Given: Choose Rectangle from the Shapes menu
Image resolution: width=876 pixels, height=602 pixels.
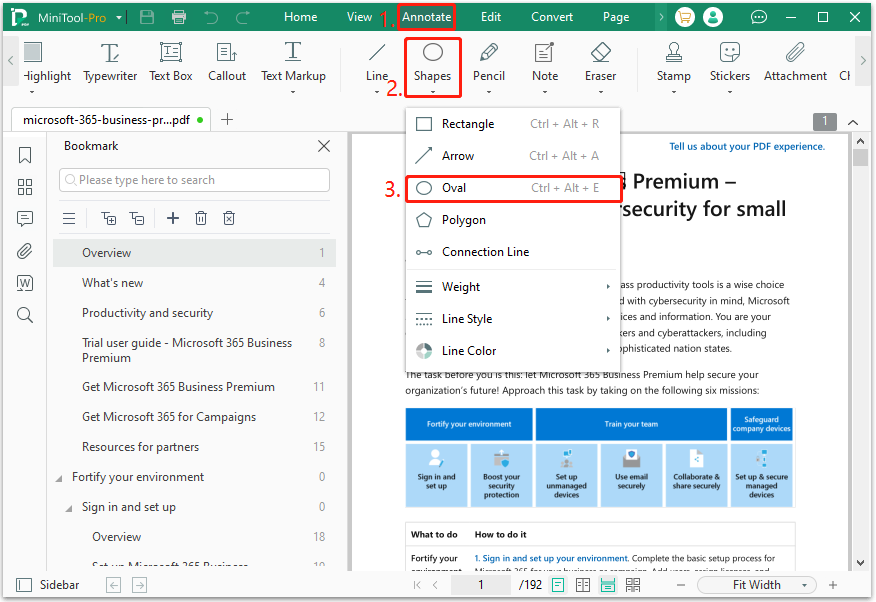Looking at the screenshot, I should click(x=513, y=124).
